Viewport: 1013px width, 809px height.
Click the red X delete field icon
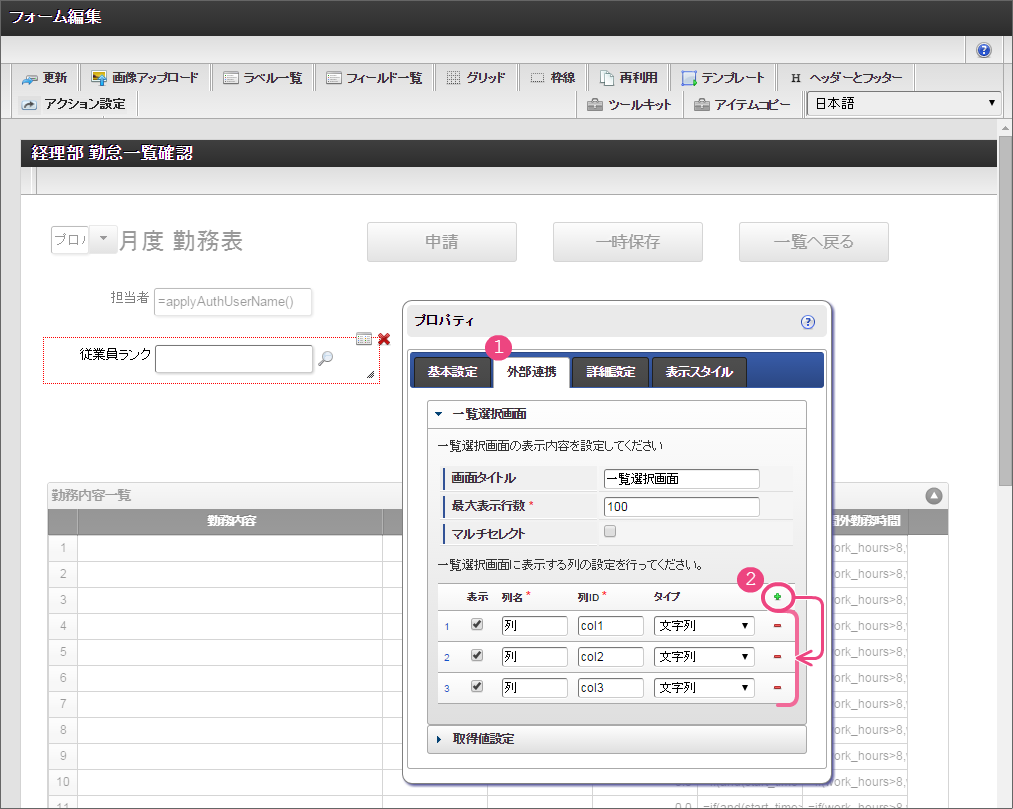384,339
